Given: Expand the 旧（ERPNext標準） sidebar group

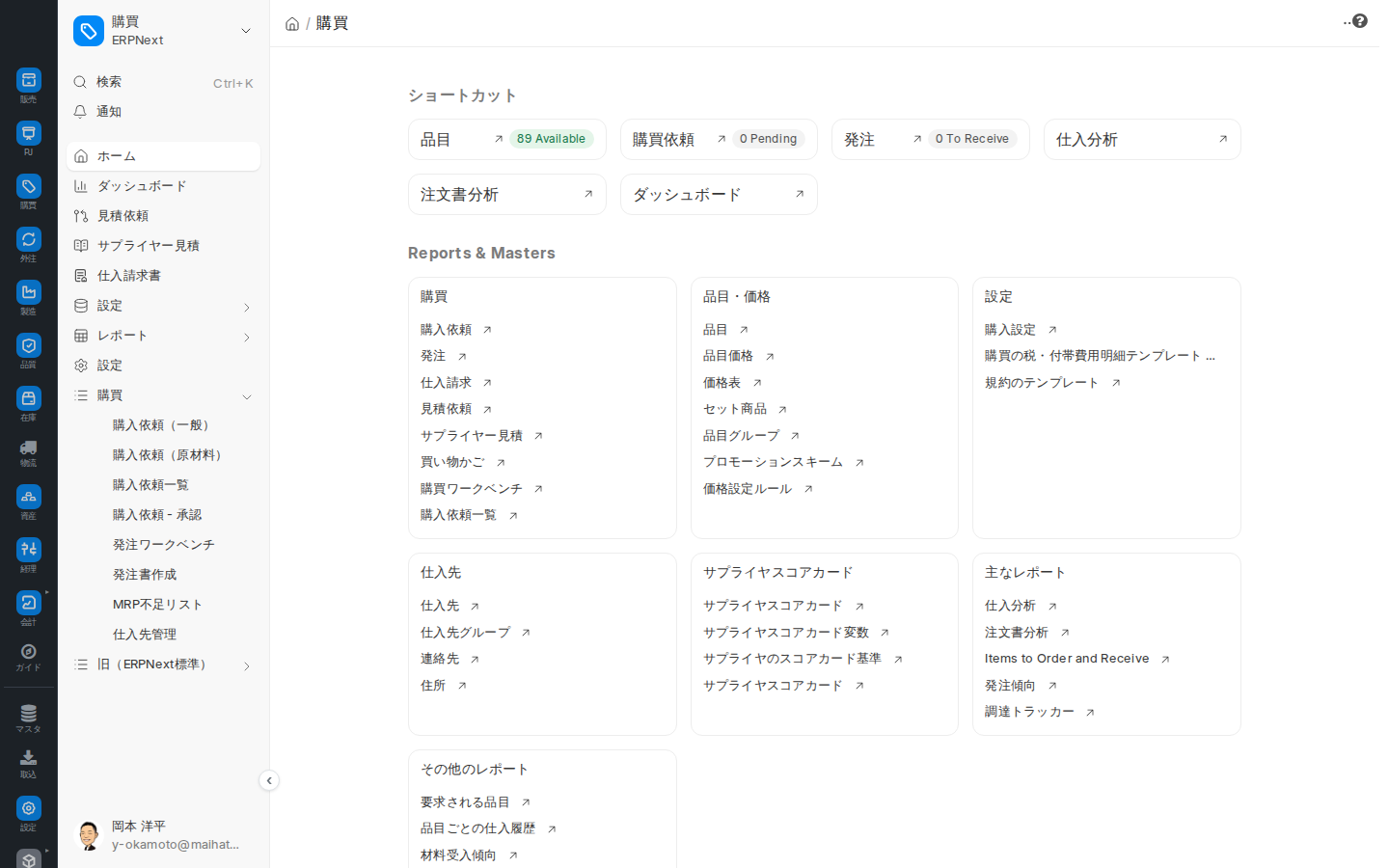Looking at the screenshot, I should pyautogui.click(x=164, y=665).
